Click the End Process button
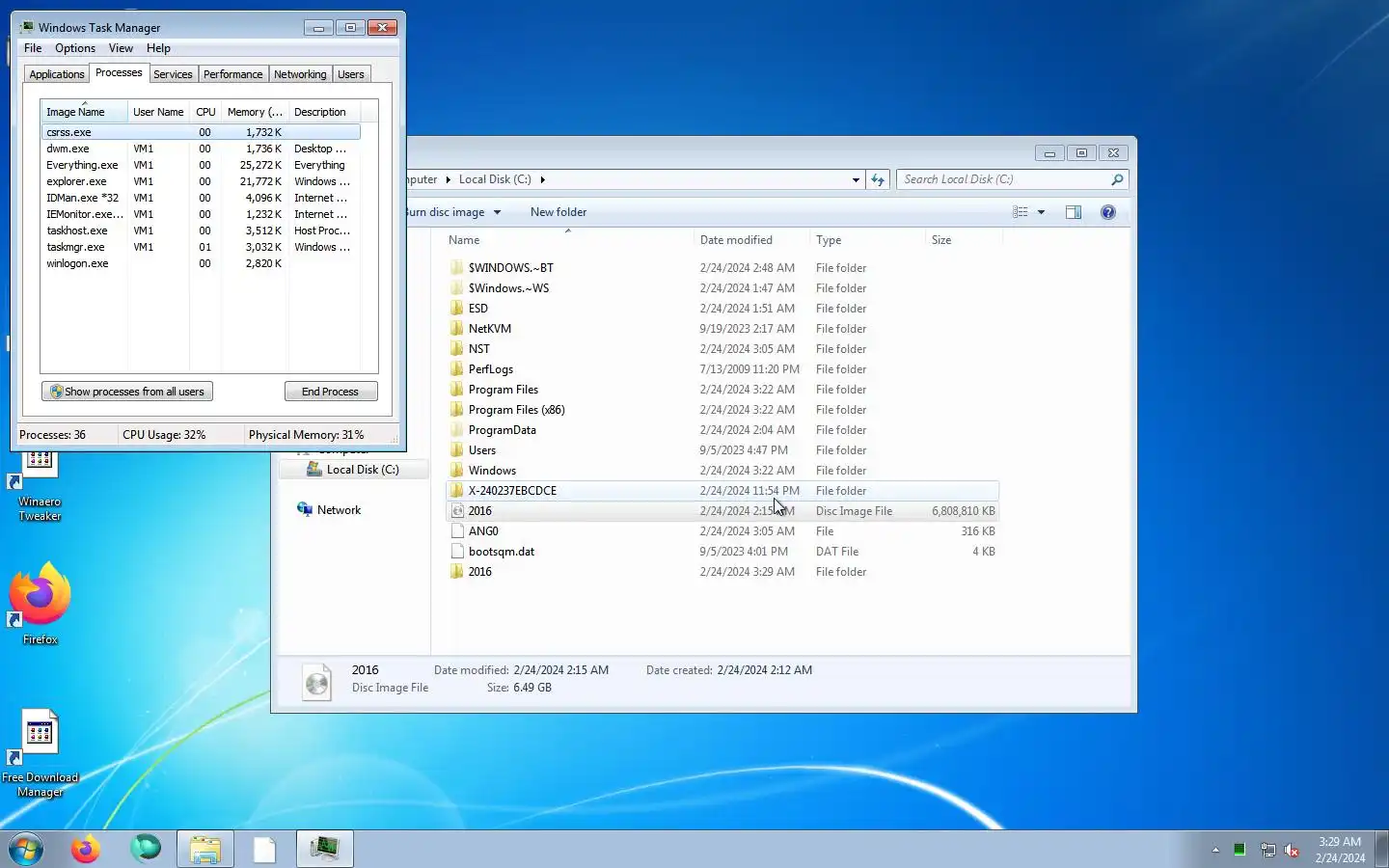The width and height of the screenshot is (1389, 868). coord(331,392)
